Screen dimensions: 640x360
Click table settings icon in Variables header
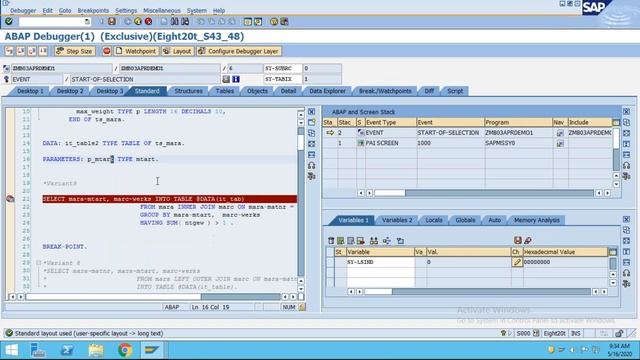click(613, 252)
